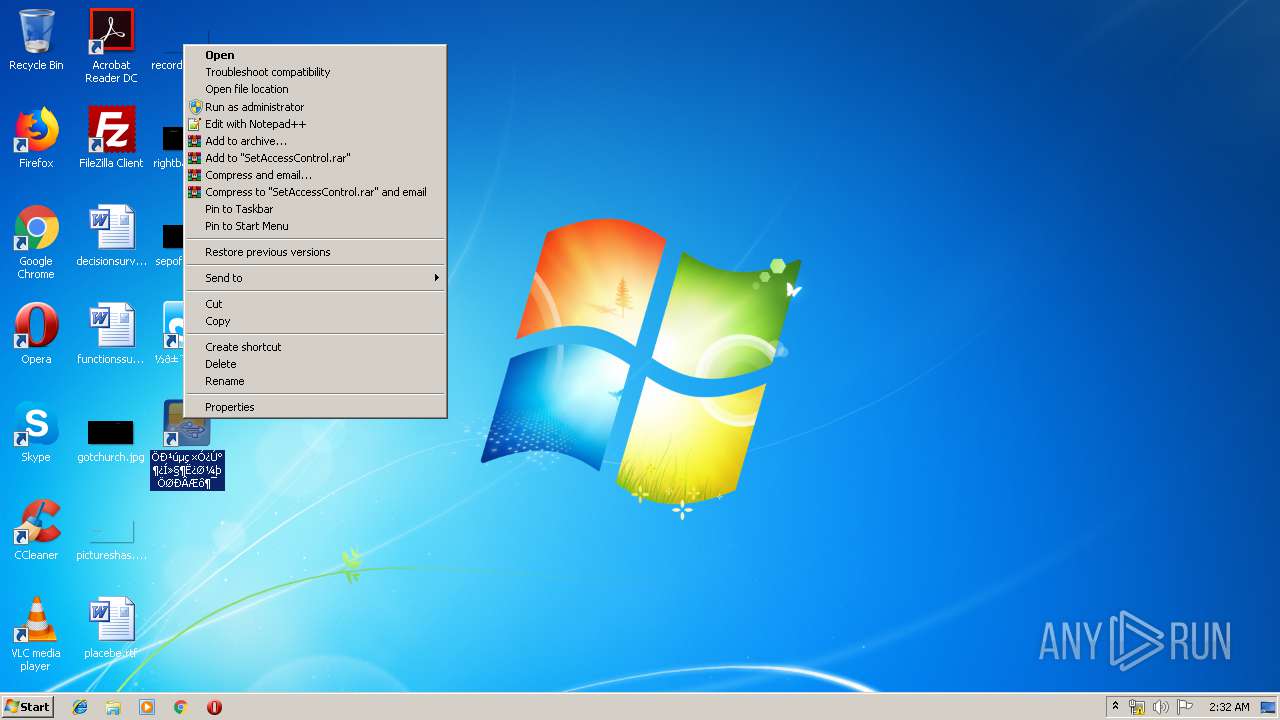Click the Show desktop button

(x=1268, y=707)
